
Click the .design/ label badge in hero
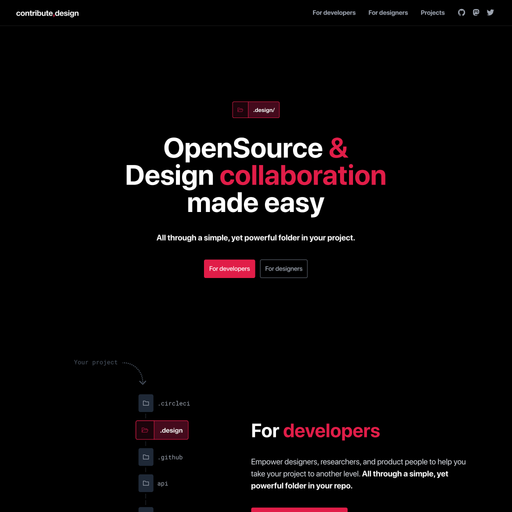[x=264, y=110]
